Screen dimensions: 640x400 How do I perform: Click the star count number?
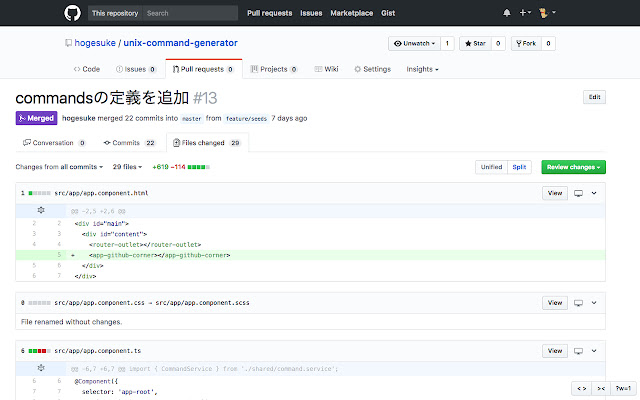pyautogui.click(x=498, y=43)
